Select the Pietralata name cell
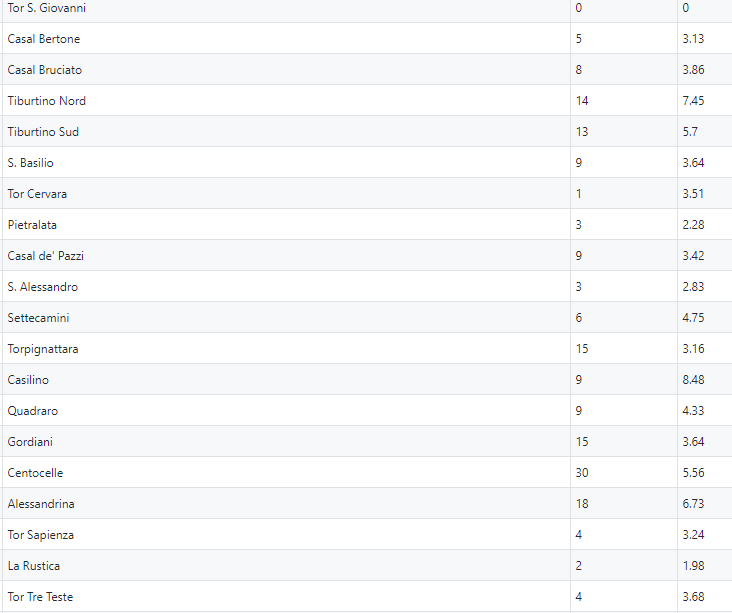This screenshot has height=613, width=732. click(32, 225)
